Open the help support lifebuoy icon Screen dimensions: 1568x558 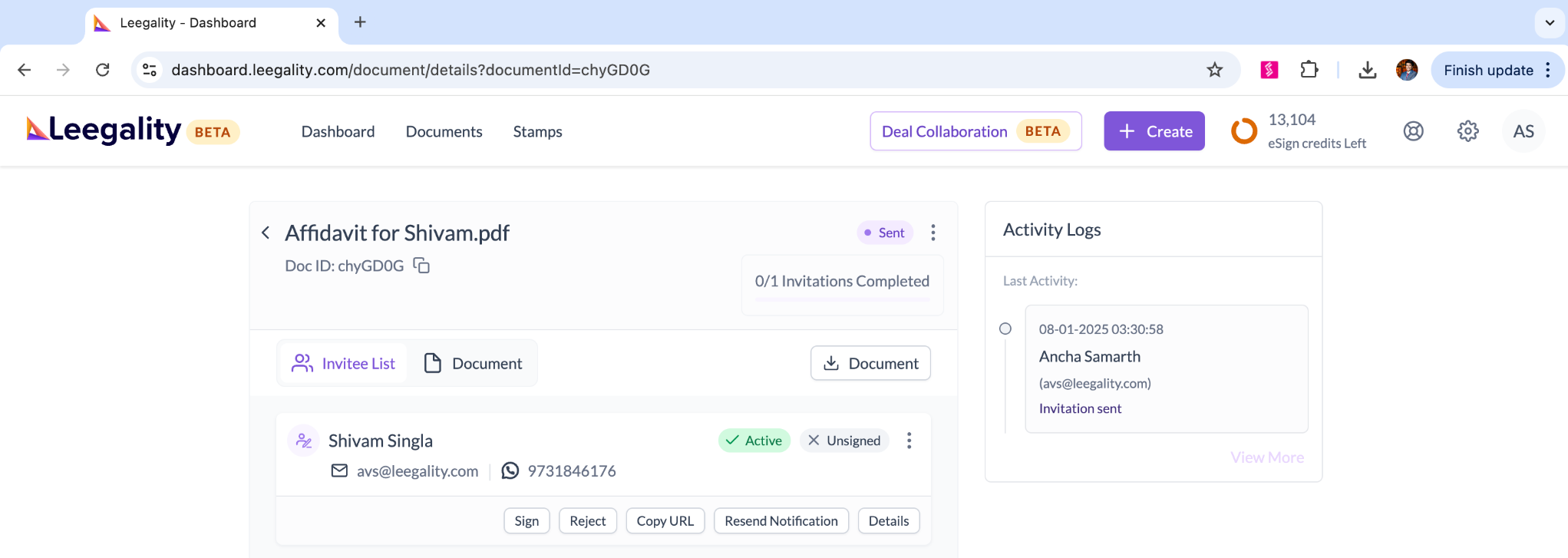pyautogui.click(x=1413, y=131)
